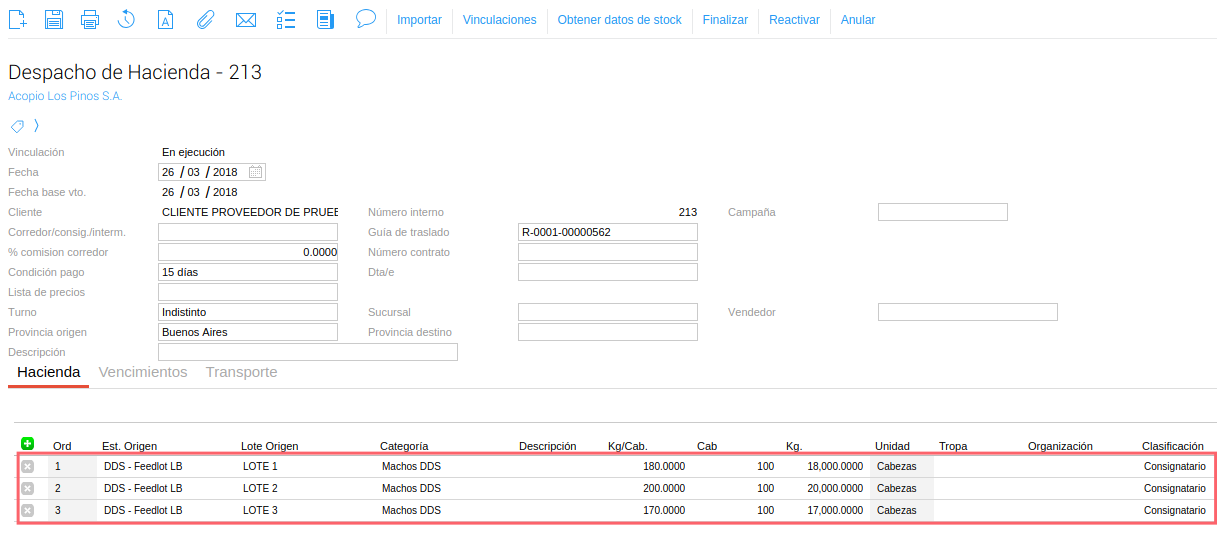Click the tag label icon
Viewport: 1217px width, 534px height.
click(x=17, y=126)
